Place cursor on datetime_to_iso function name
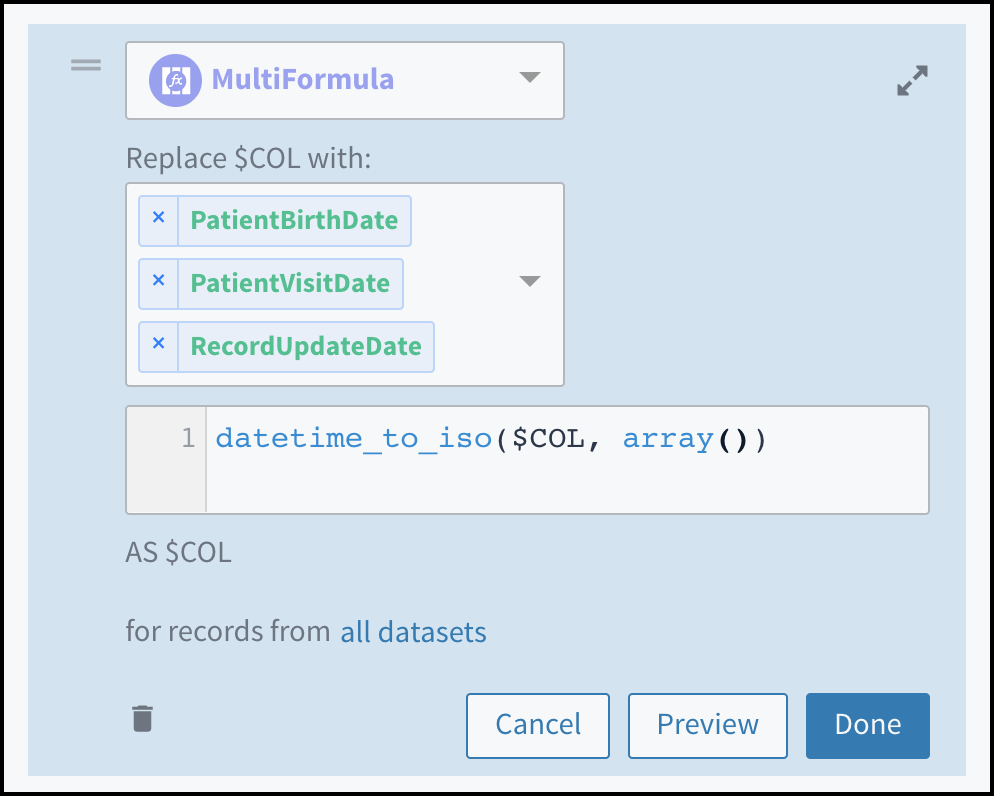994x796 pixels. 355,439
